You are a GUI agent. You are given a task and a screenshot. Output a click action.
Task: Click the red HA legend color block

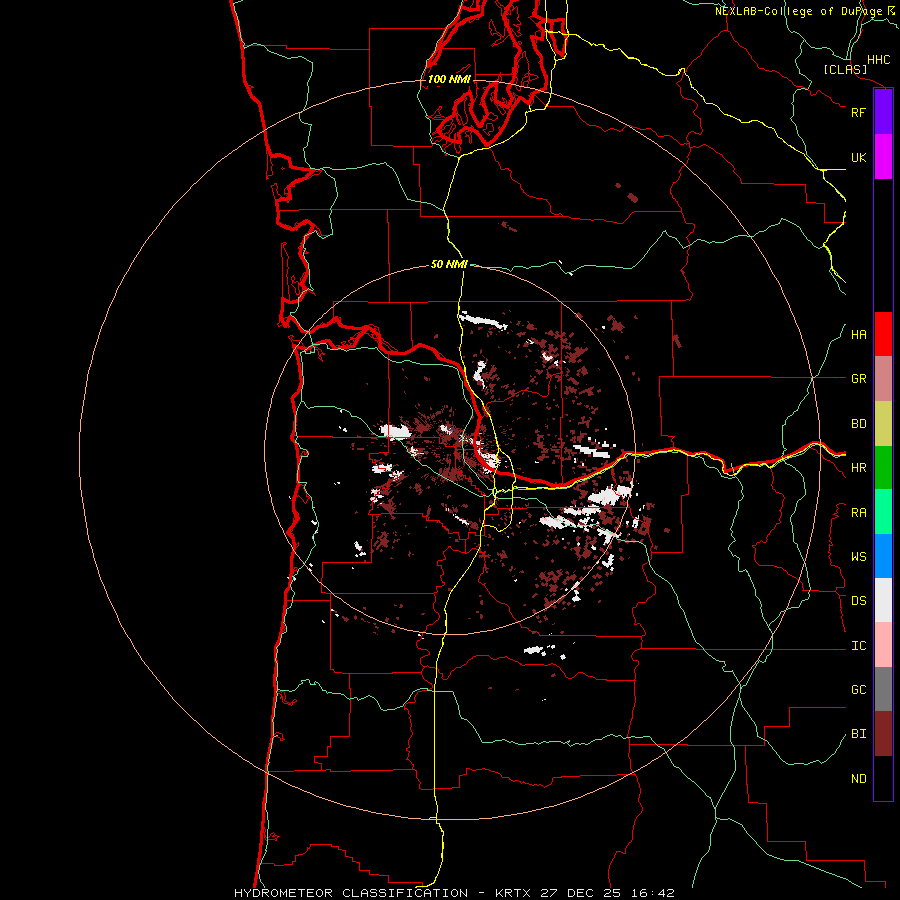pyautogui.click(x=883, y=334)
